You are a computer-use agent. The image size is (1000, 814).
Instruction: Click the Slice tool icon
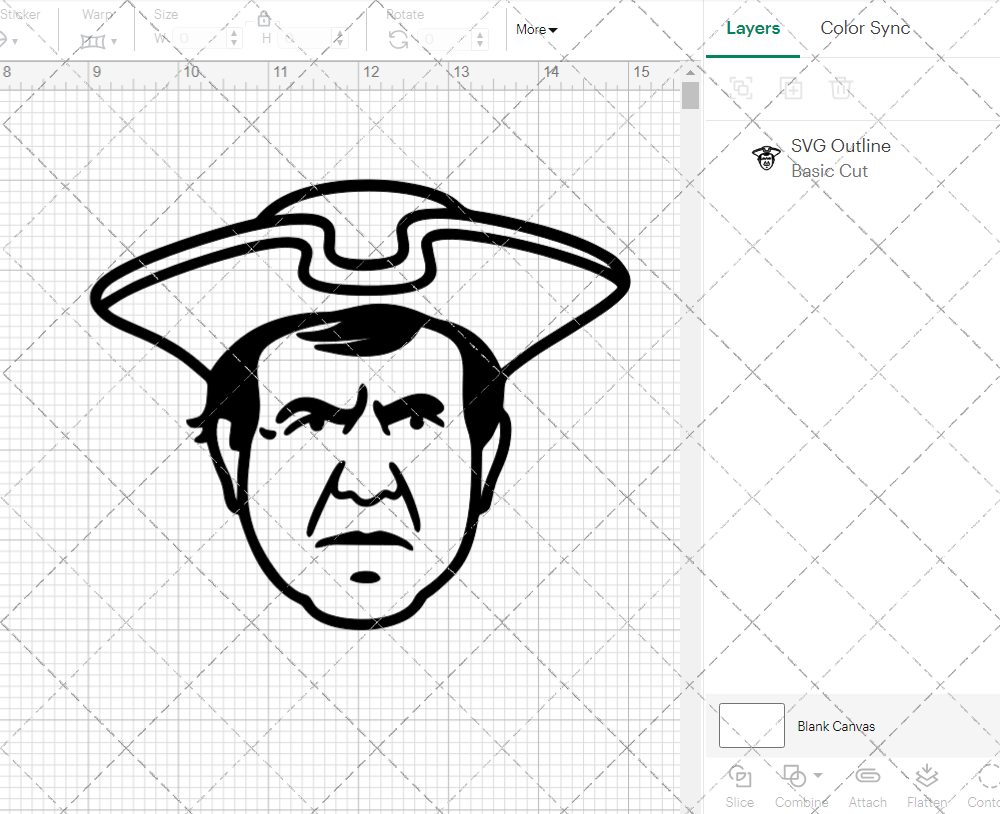[x=740, y=776]
